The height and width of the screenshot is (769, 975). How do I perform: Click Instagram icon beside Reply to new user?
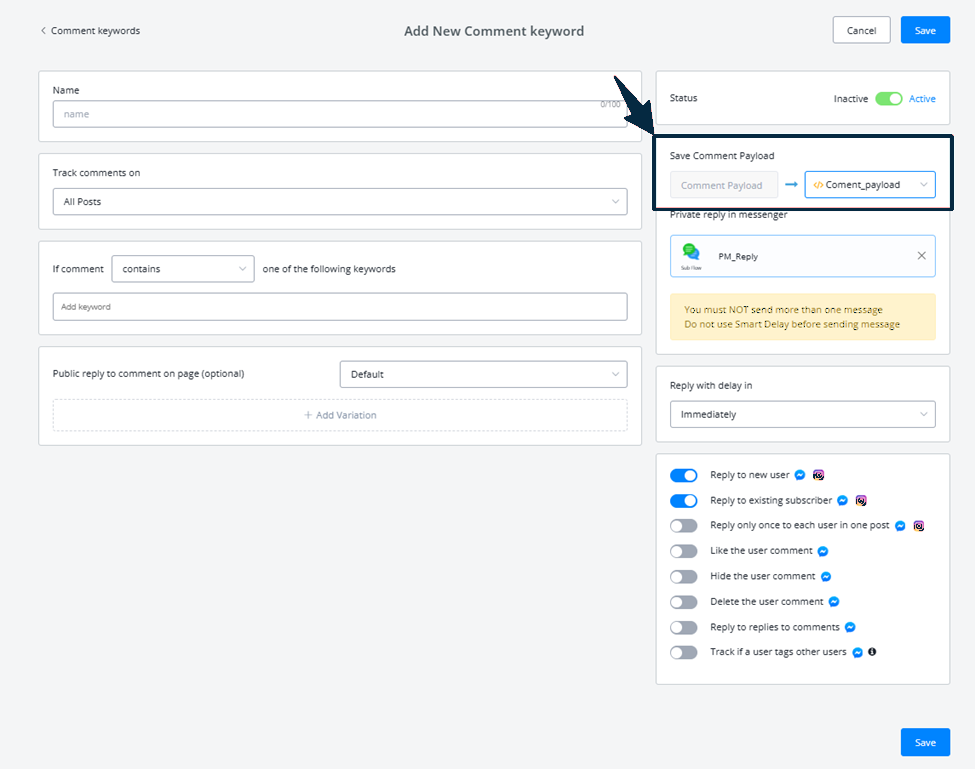pyautogui.click(x=818, y=475)
